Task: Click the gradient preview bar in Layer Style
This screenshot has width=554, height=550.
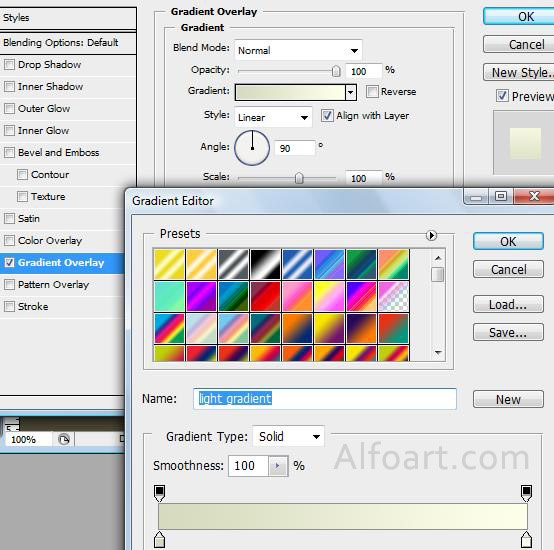Action: 290,93
